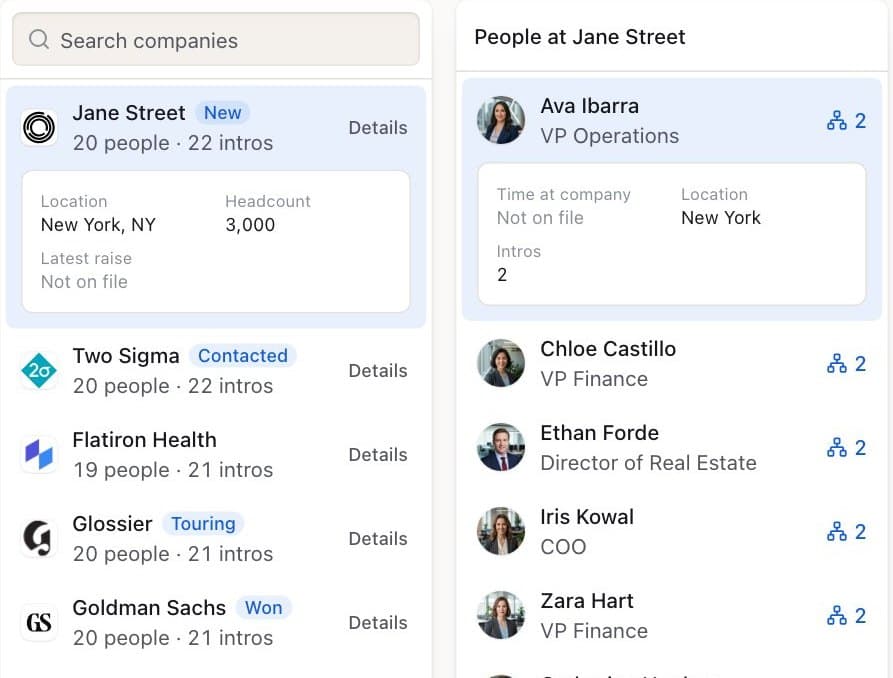The width and height of the screenshot is (893, 678).
Task: Click the search magnifier icon
Action: click(x=39, y=39)
